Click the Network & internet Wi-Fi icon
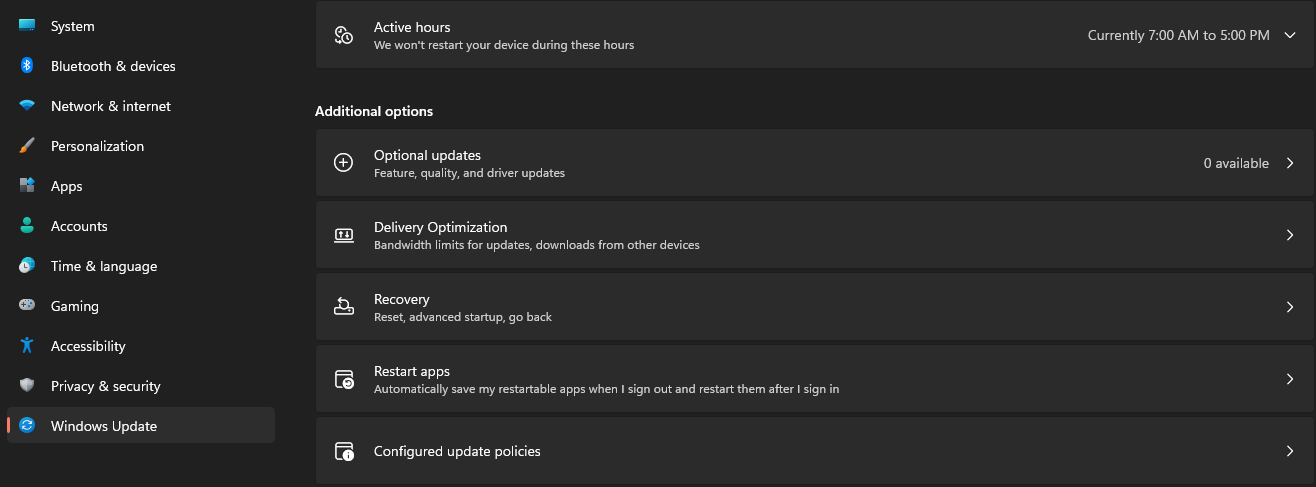 [x=27, y=106]
